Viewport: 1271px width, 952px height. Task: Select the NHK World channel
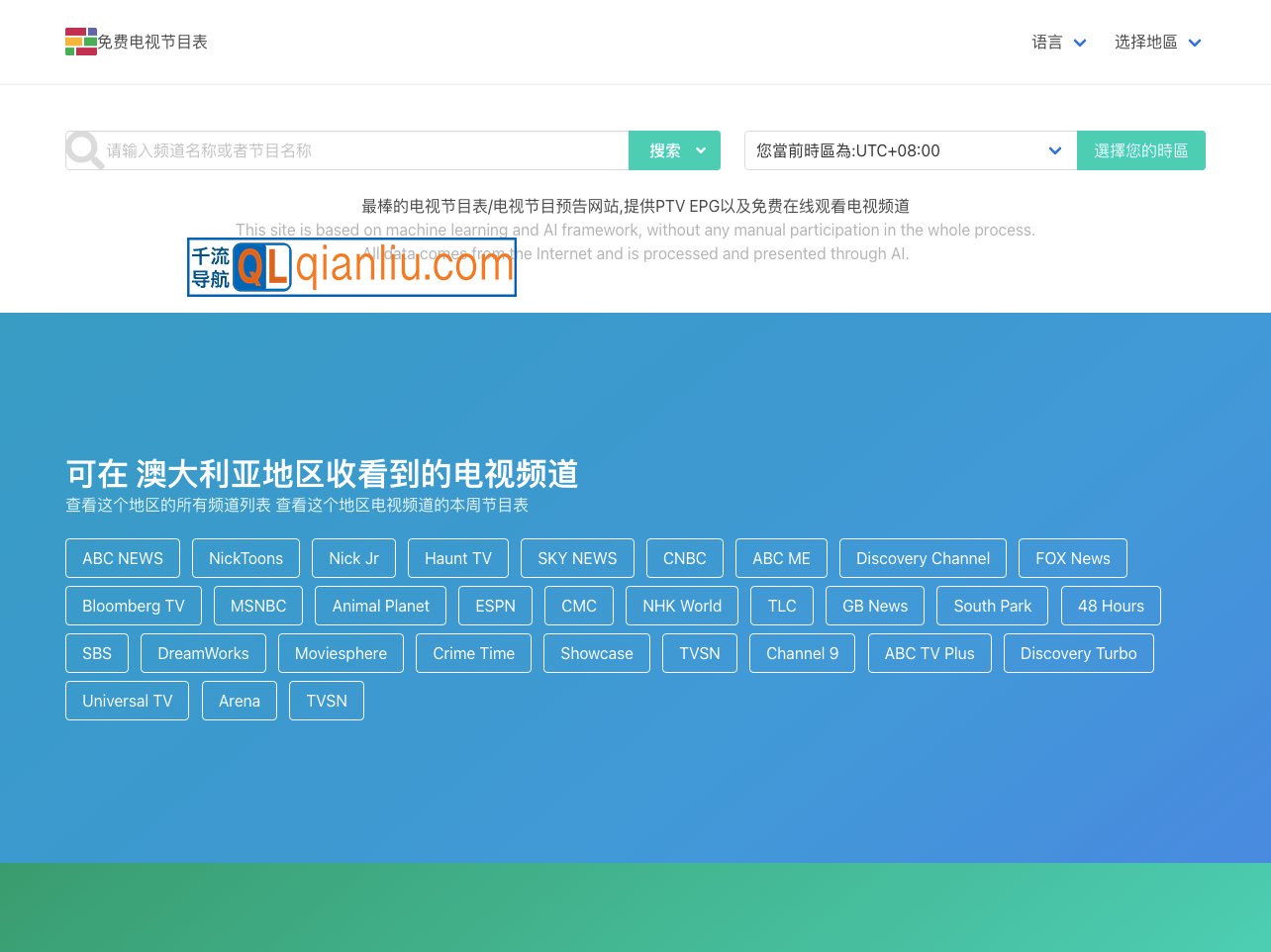click(x=682, y=606)
